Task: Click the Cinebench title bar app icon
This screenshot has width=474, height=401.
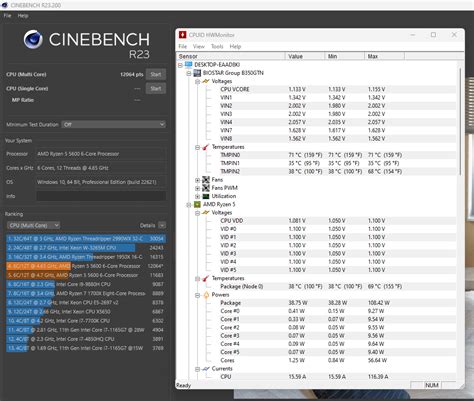Action: [x=5, y=5]
